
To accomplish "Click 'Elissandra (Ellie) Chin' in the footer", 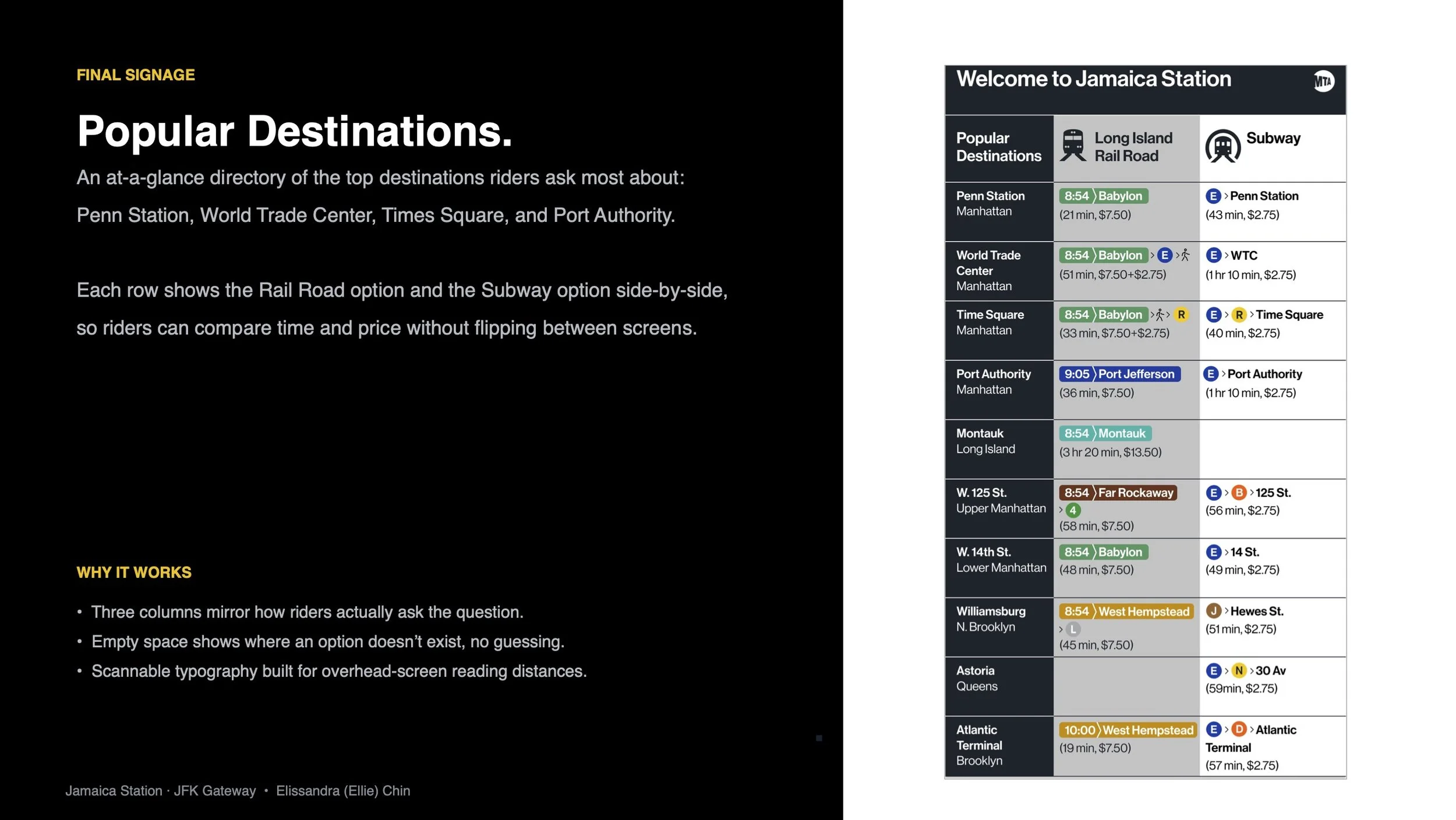I will 343,791.
